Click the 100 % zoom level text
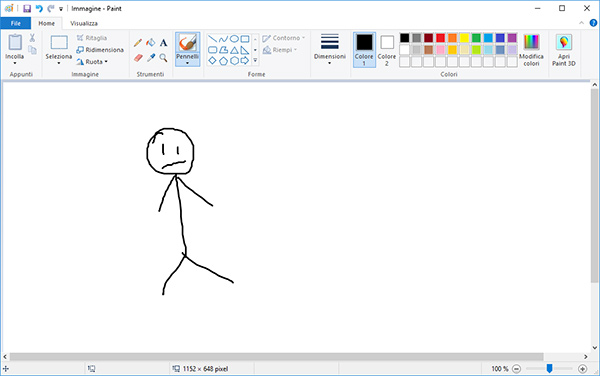Image resolution: width=600 pixels, height=376 pixels. (x=500, y=369)
